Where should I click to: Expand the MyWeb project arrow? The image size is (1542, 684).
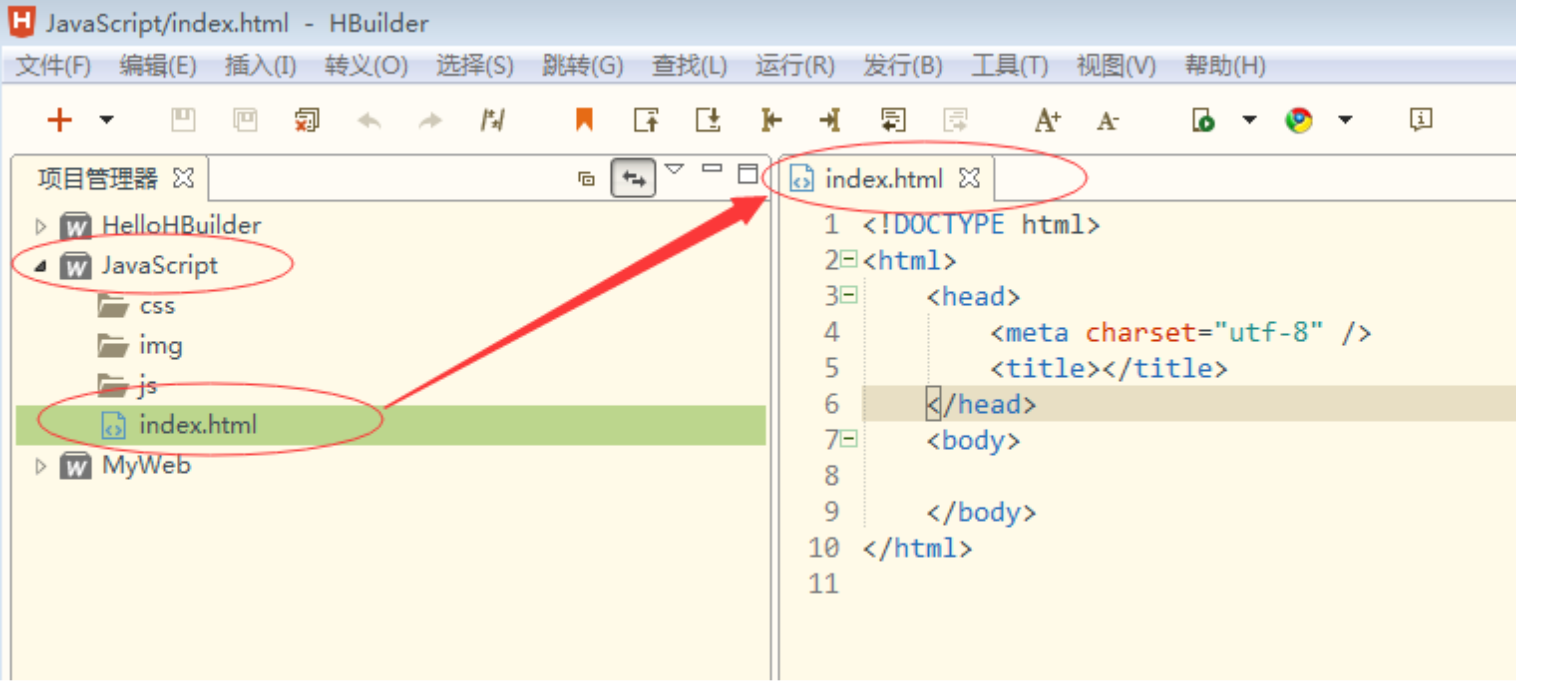pyautogui.click(x=41, y=466)
